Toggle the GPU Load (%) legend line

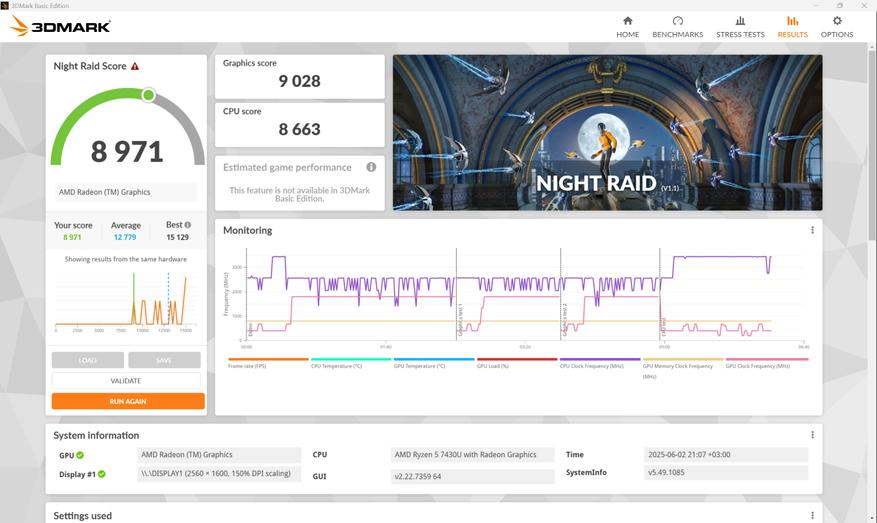click(x=517, y=362)
